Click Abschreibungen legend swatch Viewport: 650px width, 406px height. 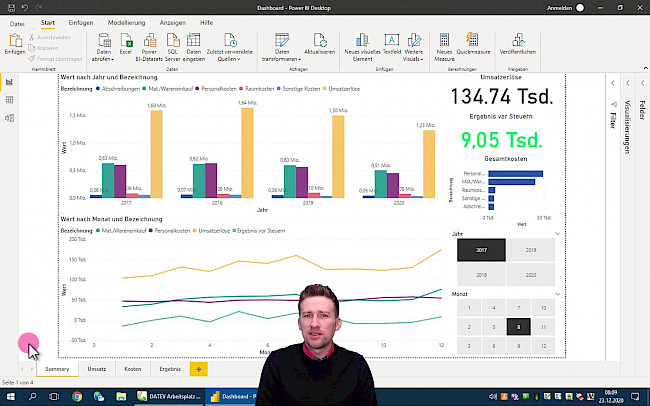[98, 89]
